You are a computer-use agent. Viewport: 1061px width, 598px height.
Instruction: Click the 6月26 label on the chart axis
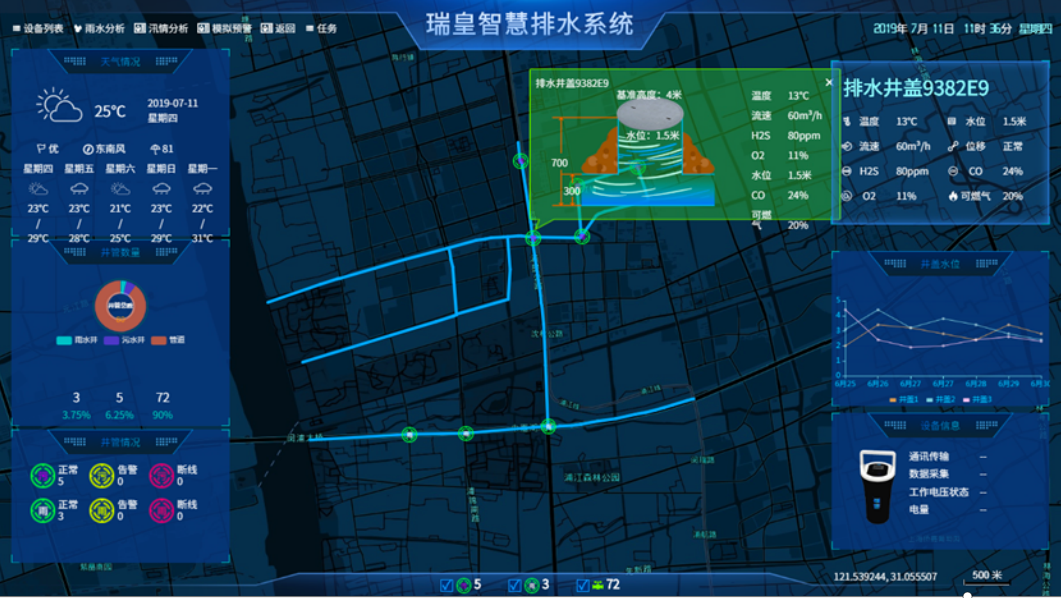point(878,384)
